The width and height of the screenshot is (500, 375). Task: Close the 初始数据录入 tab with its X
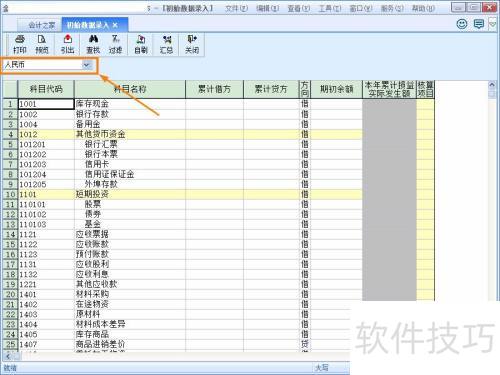click(x=115, y=25)
